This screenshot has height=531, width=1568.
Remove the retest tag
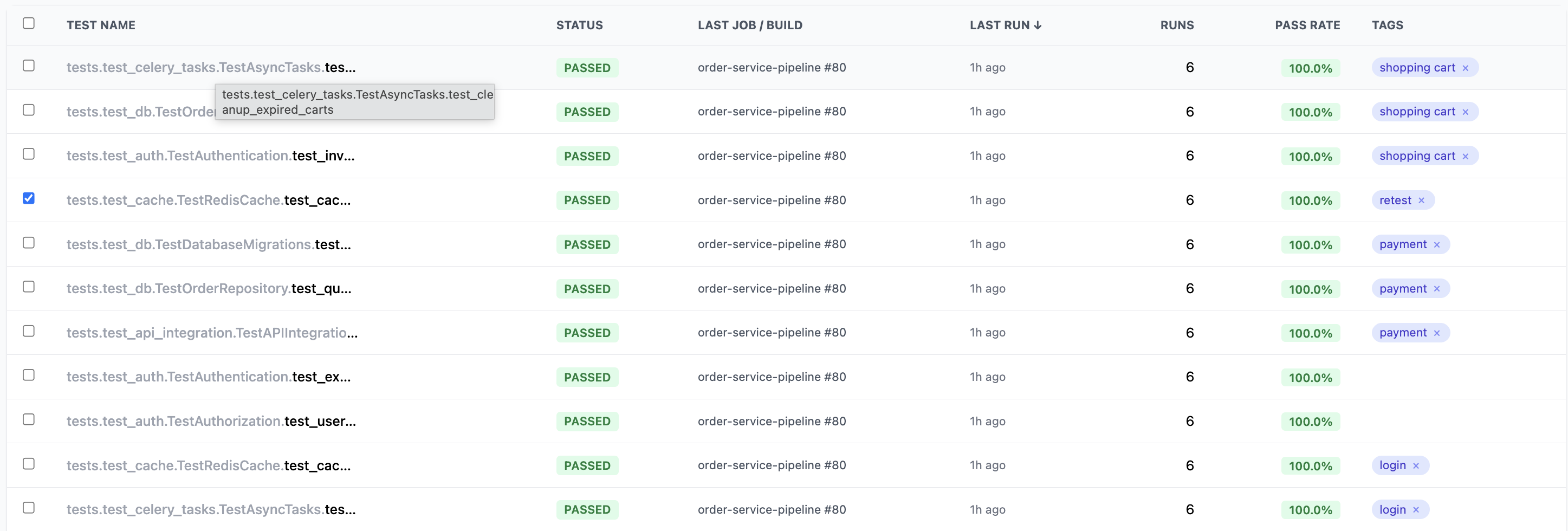point(1421,200)
